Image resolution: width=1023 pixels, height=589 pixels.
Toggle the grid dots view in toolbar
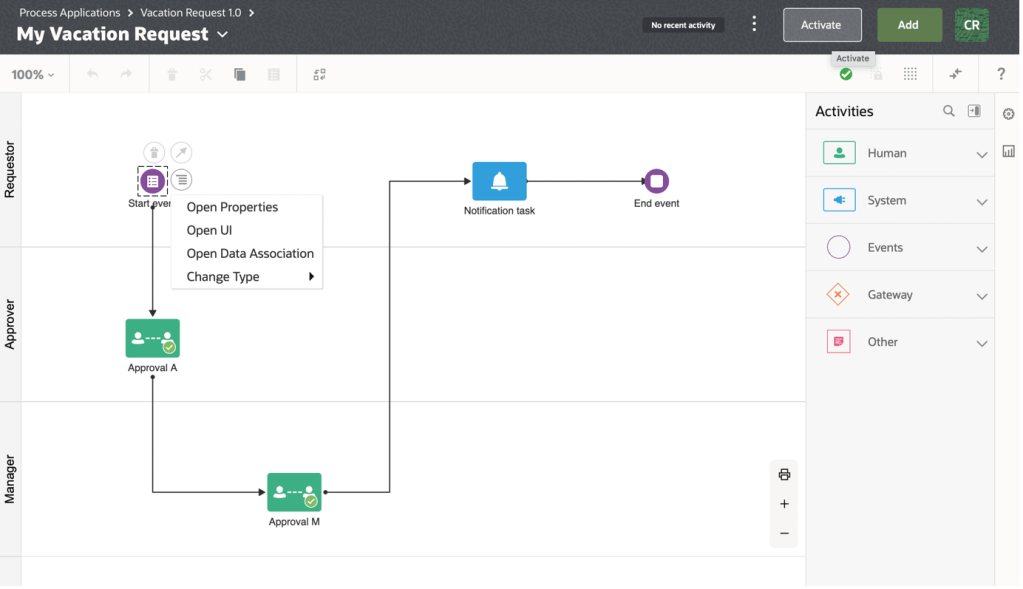910,74
